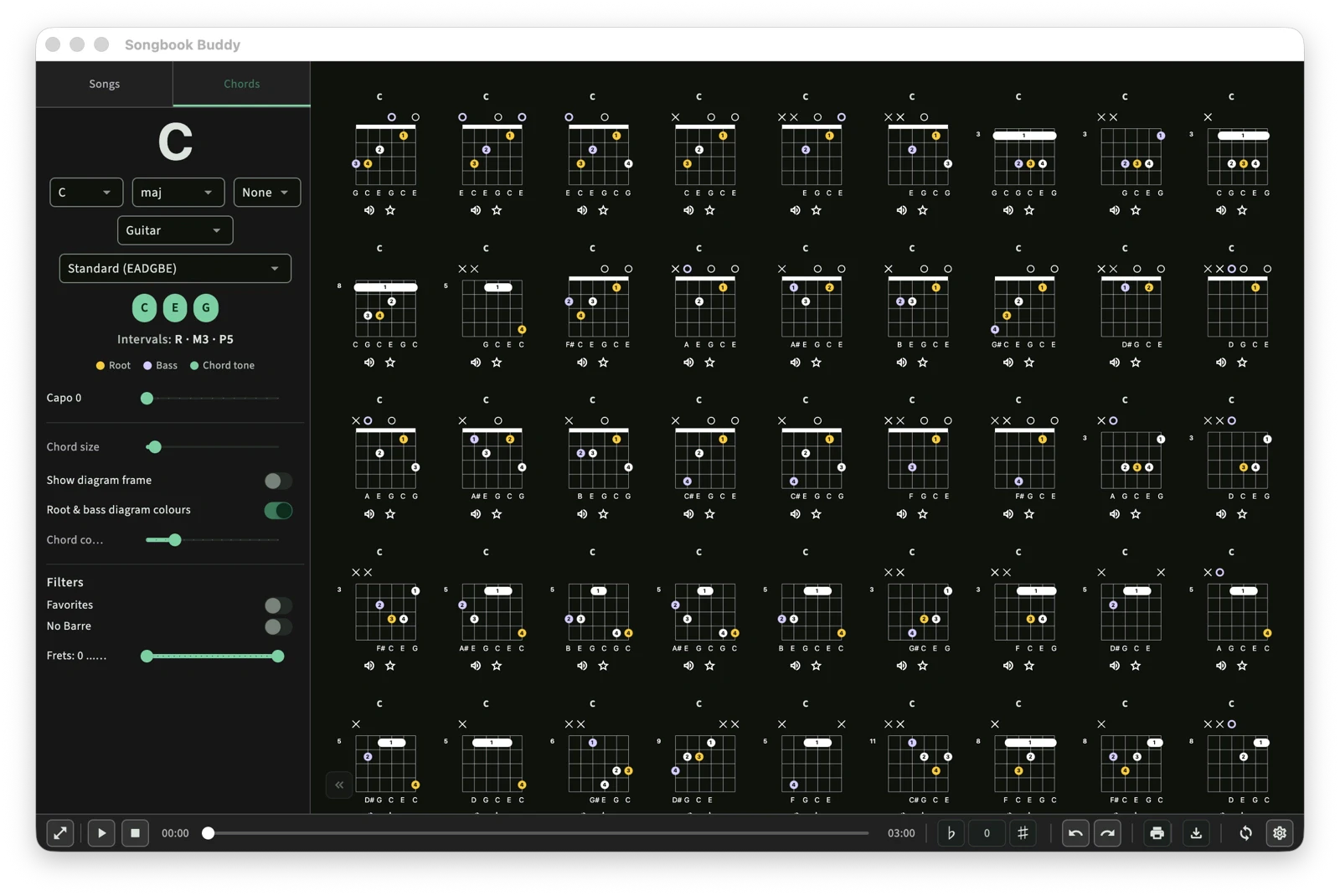Image resolution: width=1340 pixels, height=896 pixels.
Task: Click the green C note chip
Action: pyautogui.click(x=144, y=307)
